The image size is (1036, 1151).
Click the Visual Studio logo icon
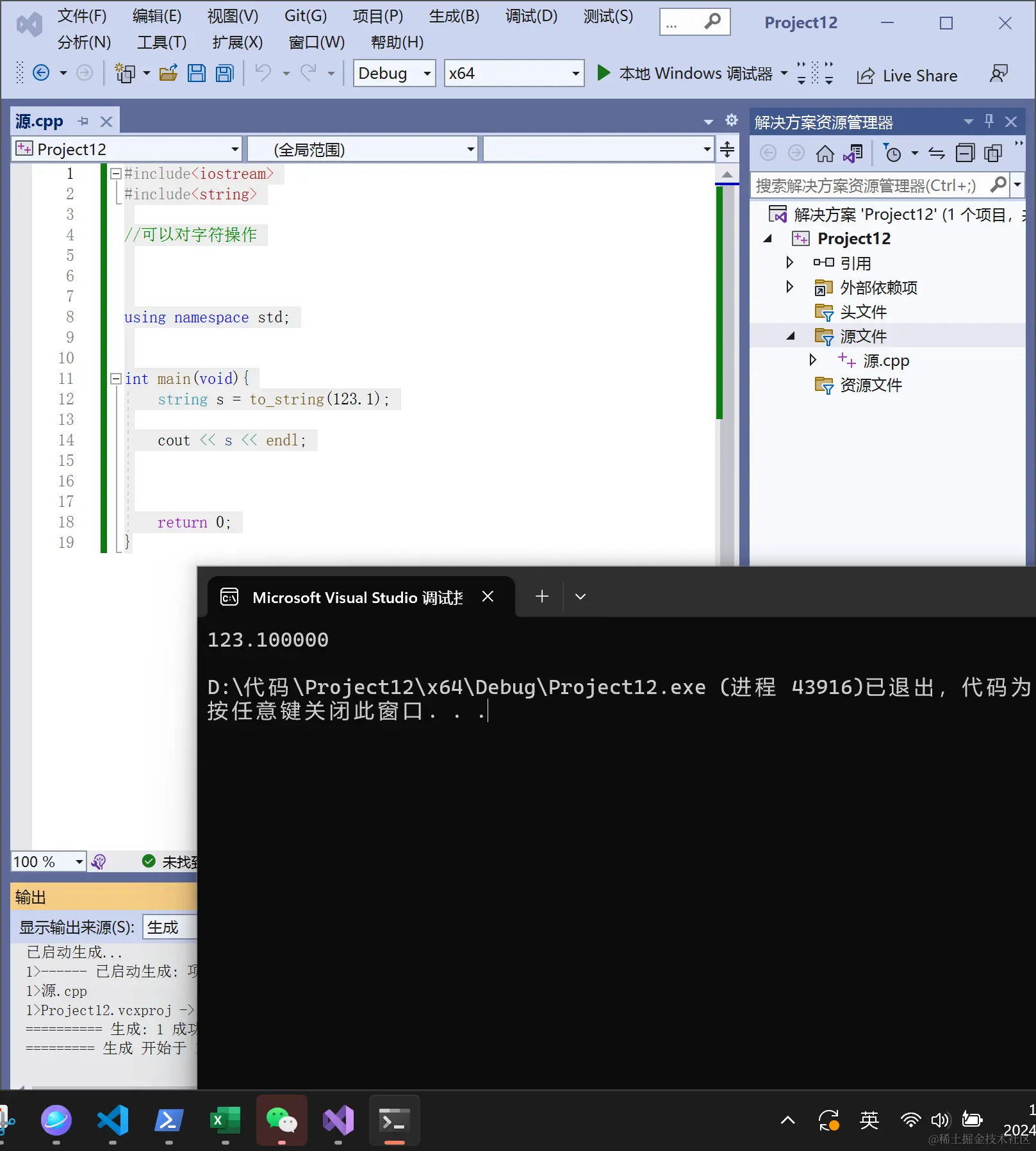pos(29,24)
